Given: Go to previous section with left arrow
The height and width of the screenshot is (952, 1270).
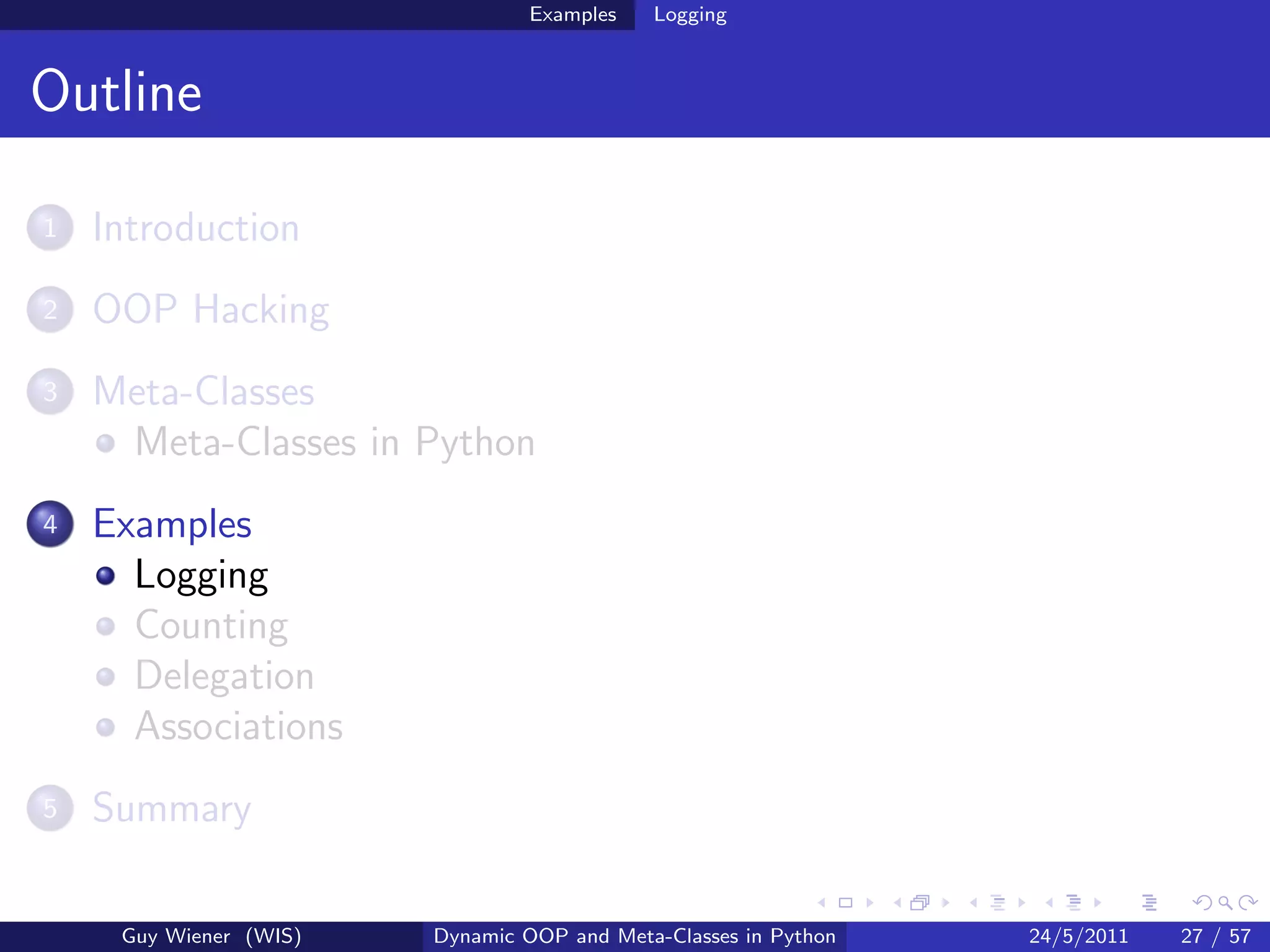Looking at the screenshot, I should click(x=1049, y=903).
